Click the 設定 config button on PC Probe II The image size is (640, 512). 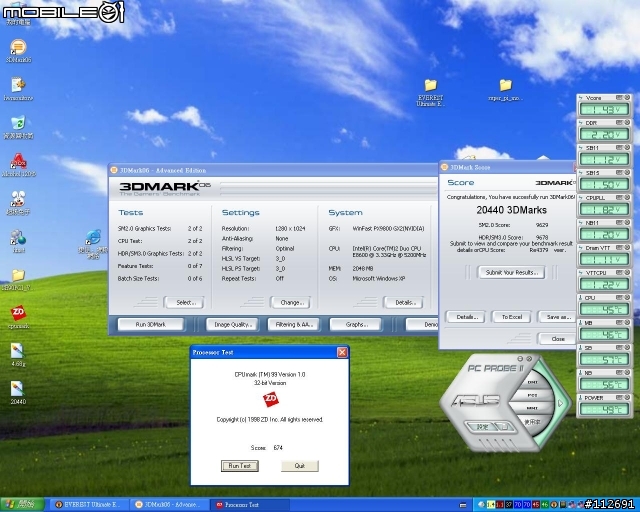[482, 427]
